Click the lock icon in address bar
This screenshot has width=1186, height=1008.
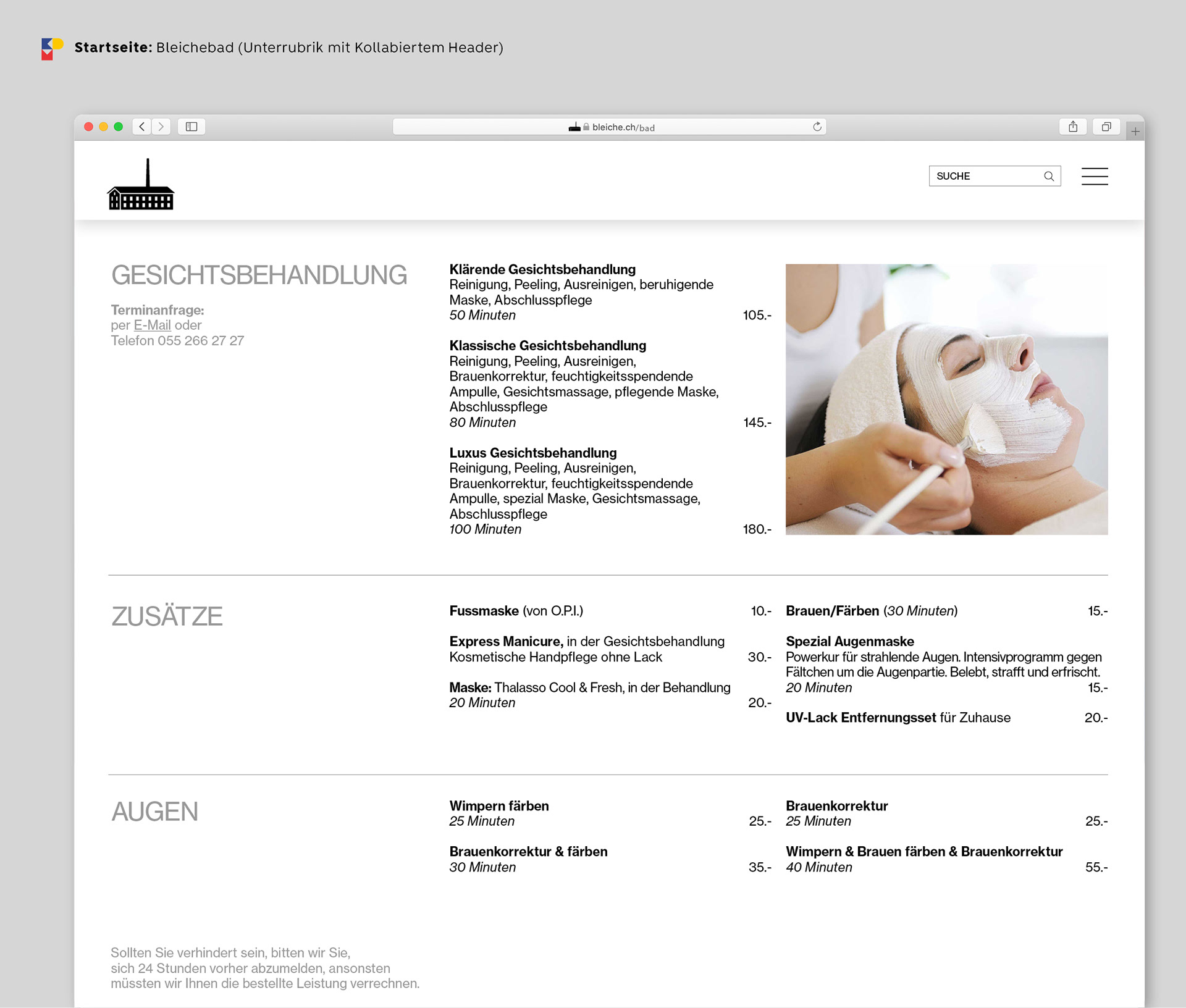point(586,127)
